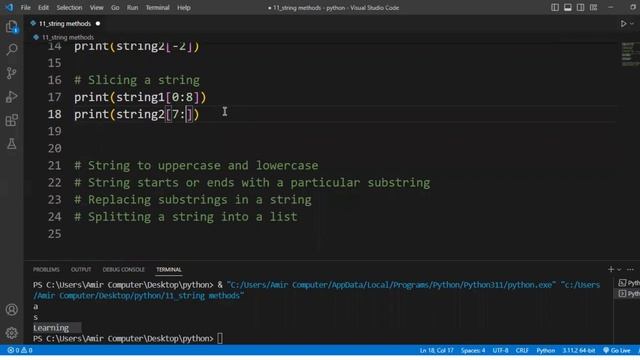
Task: Click the 11_string methods breadcrumb
Action: [68, 37]
